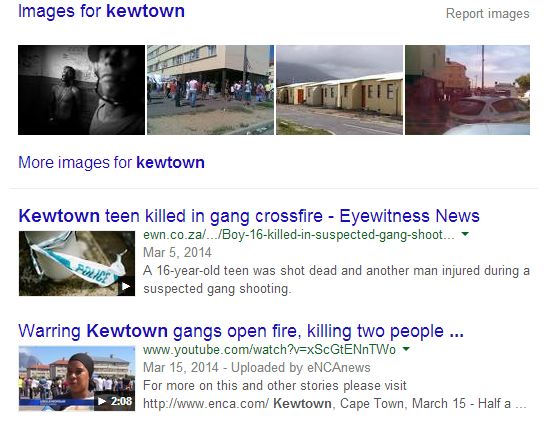The width and height of the screenshot is (552, 428).
Task: Click the snippet text about 16-year-old teen
Action: [x=336, y=279]
